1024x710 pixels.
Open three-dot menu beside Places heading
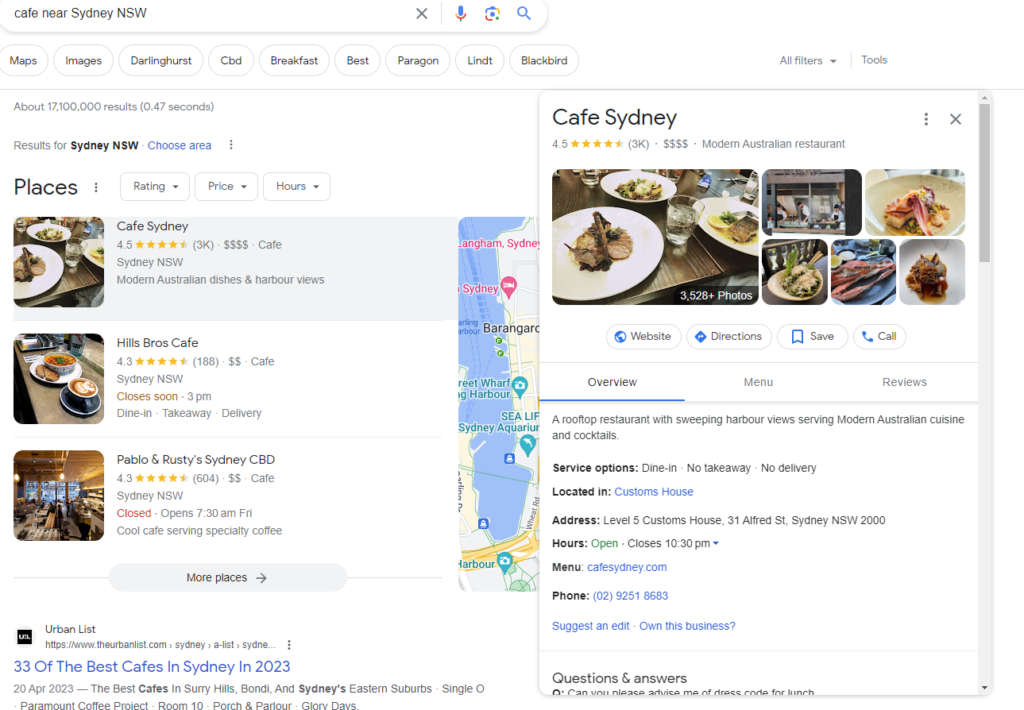[x=96, y=187]
